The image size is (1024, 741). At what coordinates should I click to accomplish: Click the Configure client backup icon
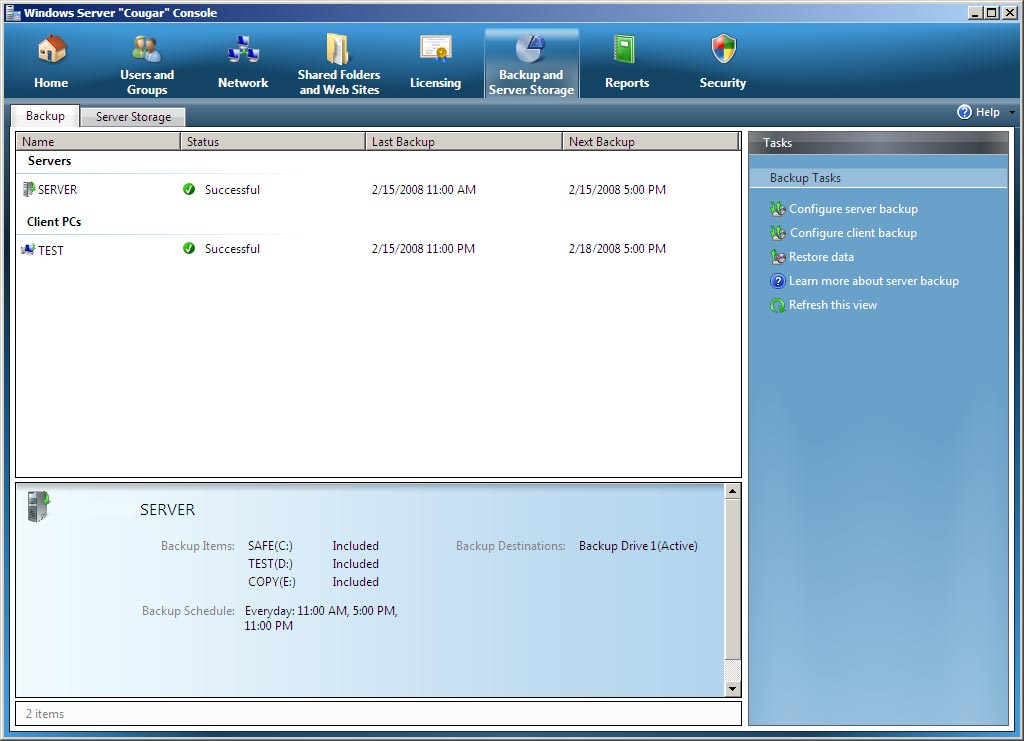pyautogui.click(x=778, y=233)
